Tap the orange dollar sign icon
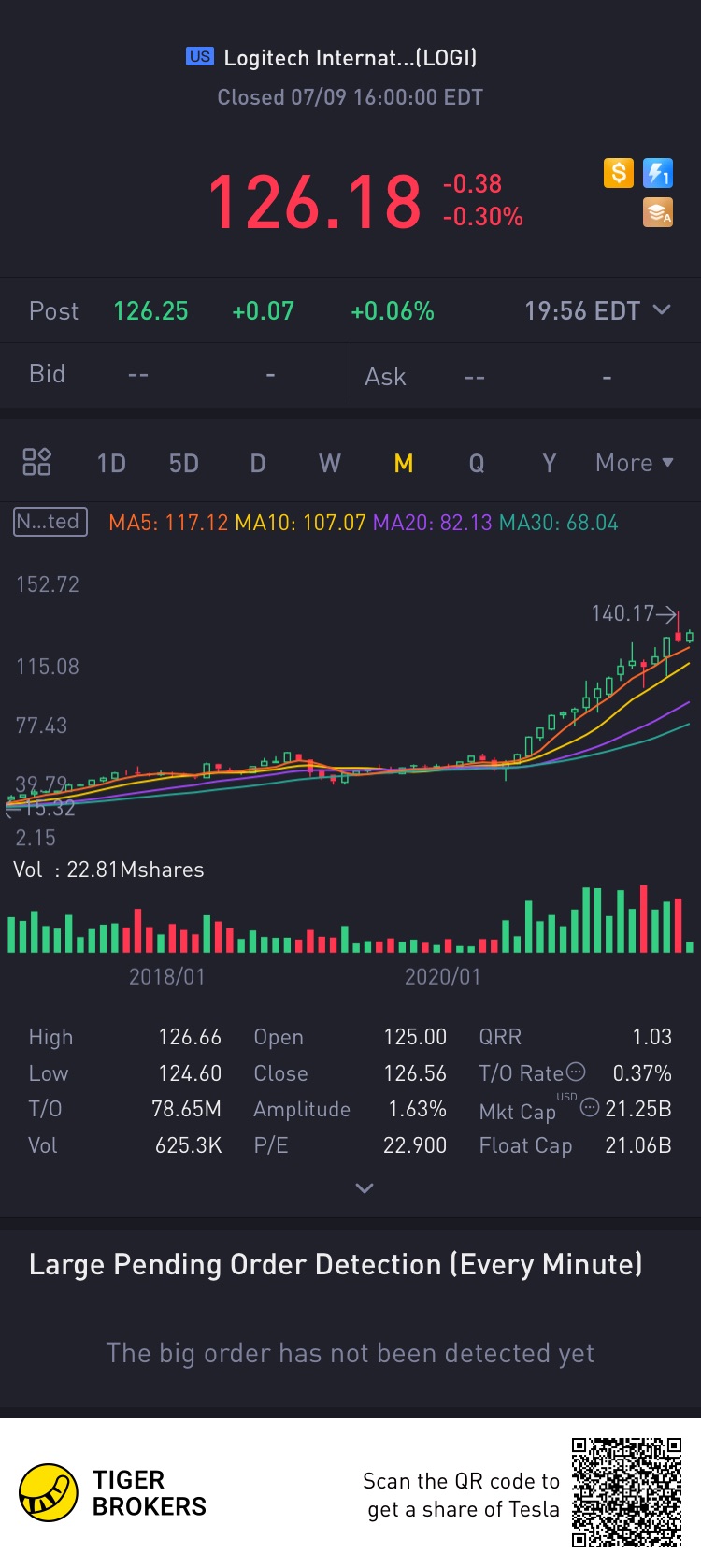Viewport: 701px width, 1568px height. click(x=619, y=173)
